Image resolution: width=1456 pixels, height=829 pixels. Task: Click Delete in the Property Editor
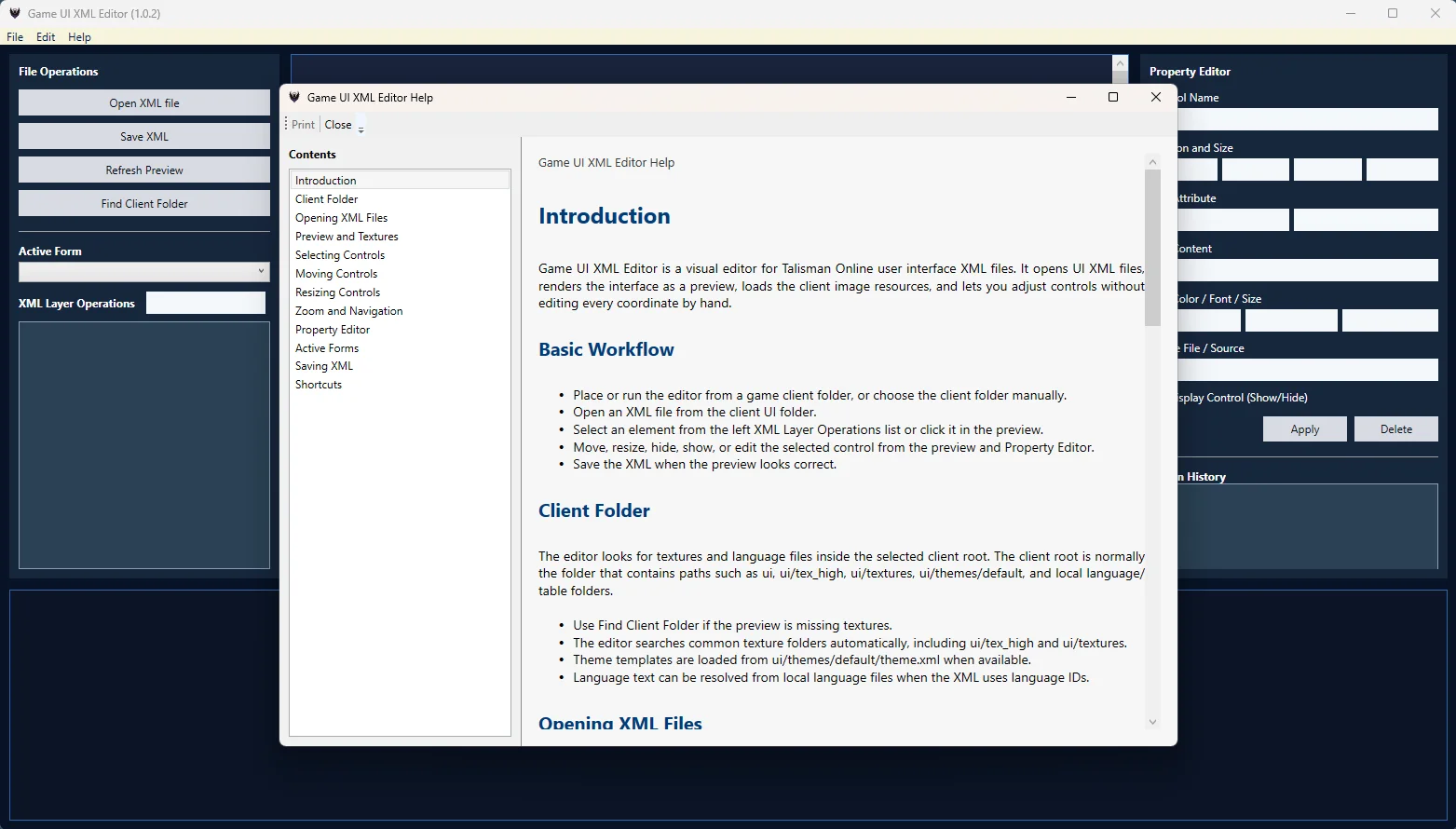pyautogui.click(x=1396, y=429)
